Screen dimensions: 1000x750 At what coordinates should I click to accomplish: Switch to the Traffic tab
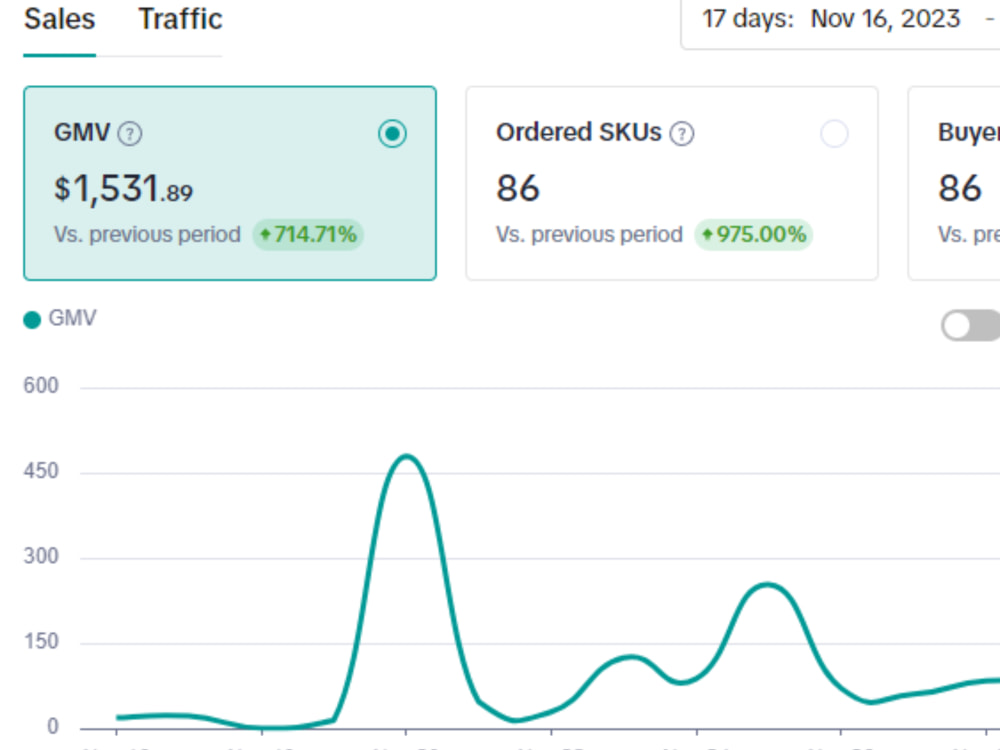pos(180,19)
